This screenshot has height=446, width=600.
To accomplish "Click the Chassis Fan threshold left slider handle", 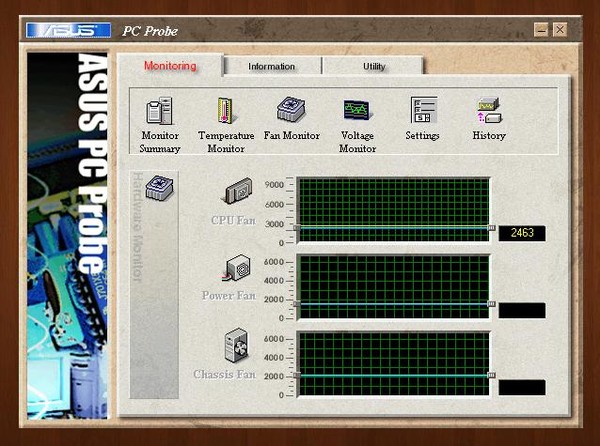I will coord(297,376).
